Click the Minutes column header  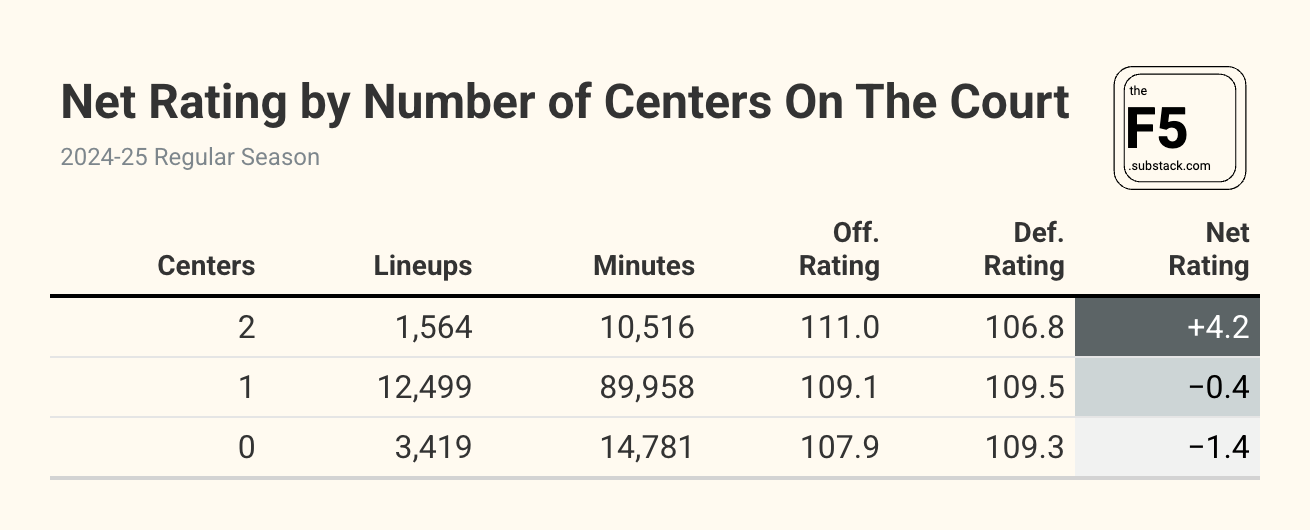pos(644,266)
